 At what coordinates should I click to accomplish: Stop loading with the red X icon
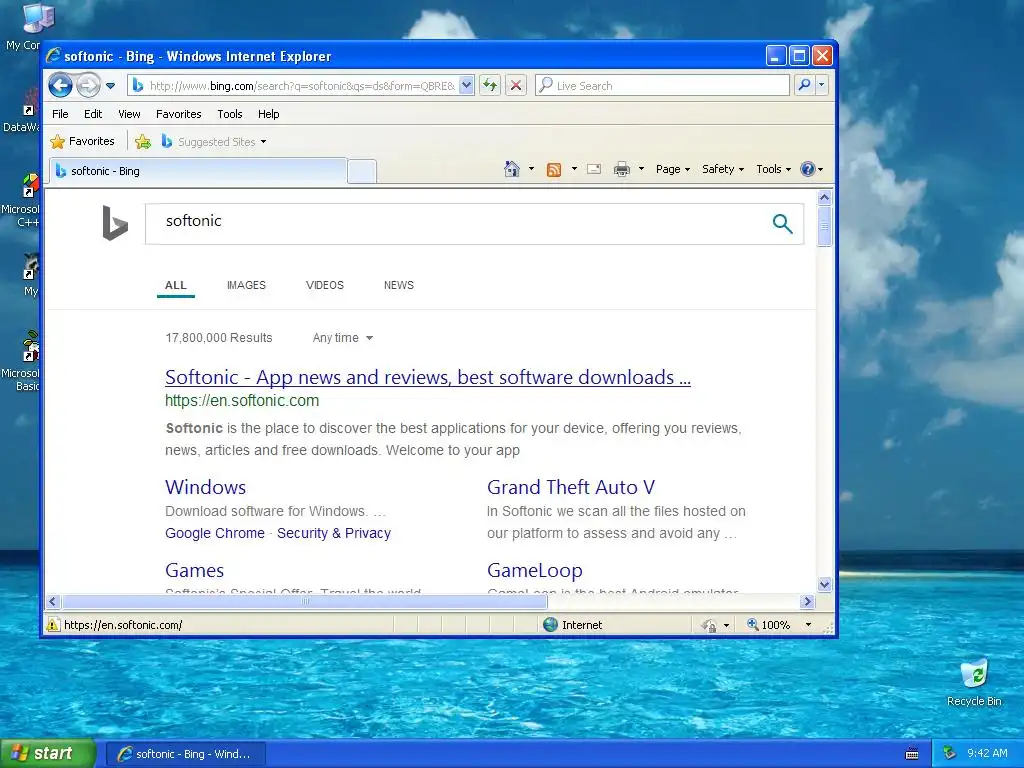[x=516, y=85]
